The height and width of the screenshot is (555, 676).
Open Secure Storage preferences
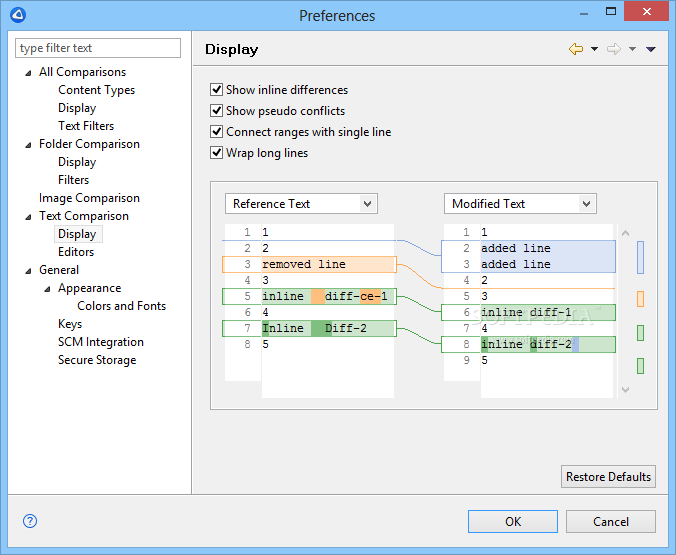pos(97,360)
